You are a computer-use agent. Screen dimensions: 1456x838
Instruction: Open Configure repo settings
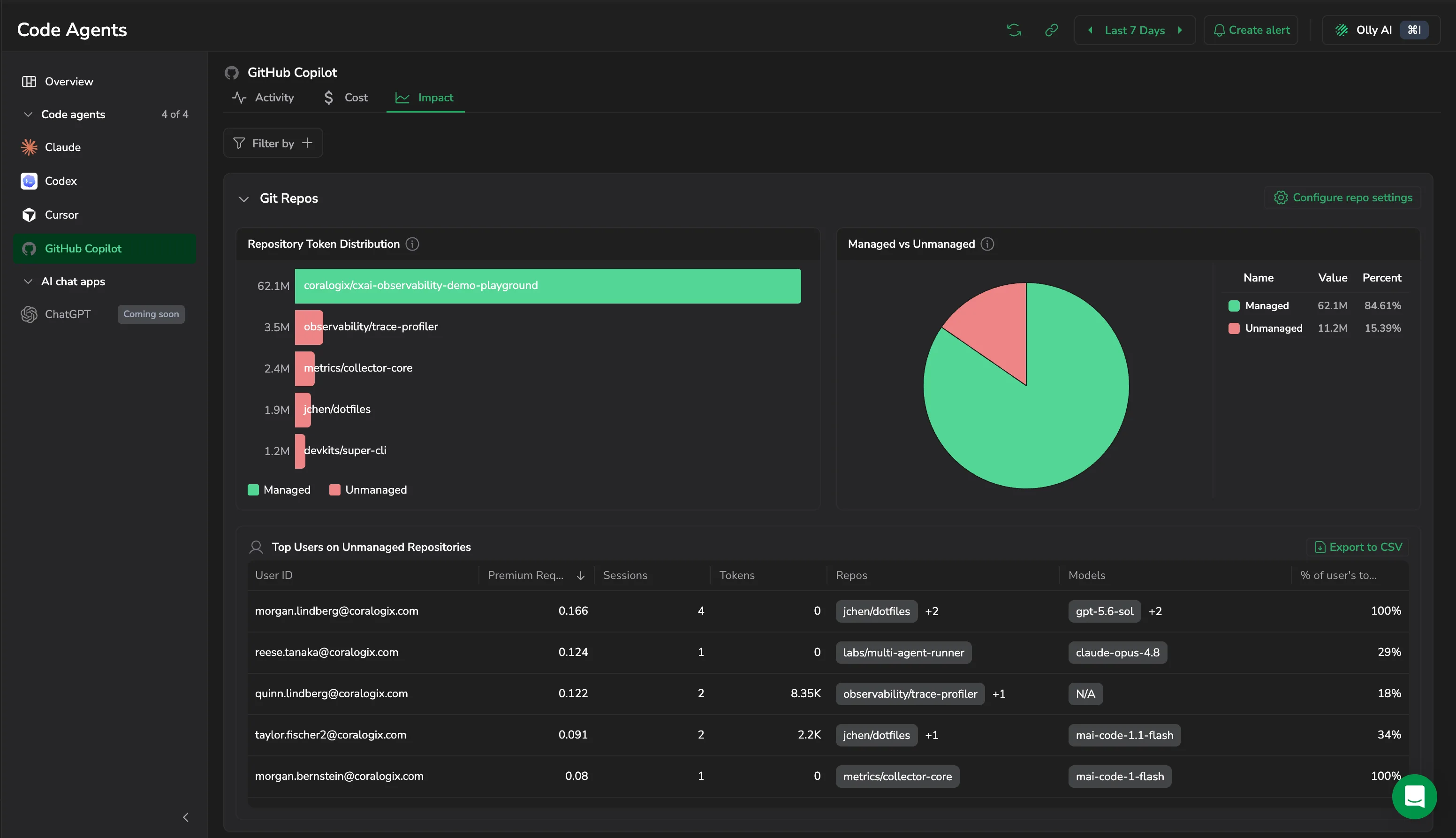(1342, 198)
